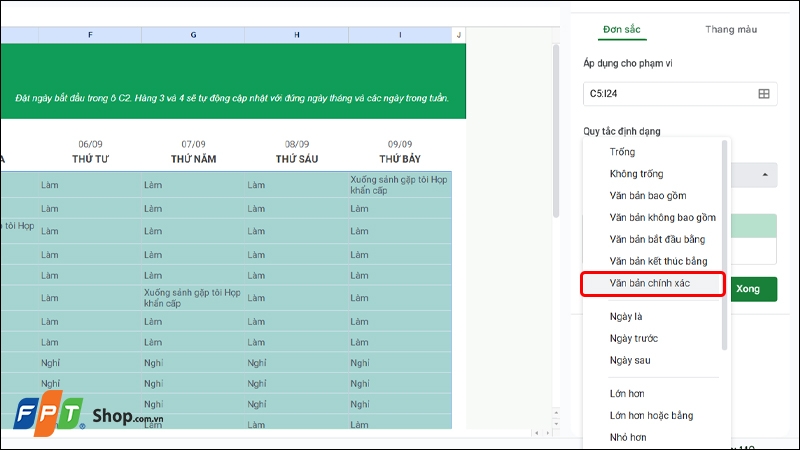Click the THỨ BẢY header cell

point(400,159)
